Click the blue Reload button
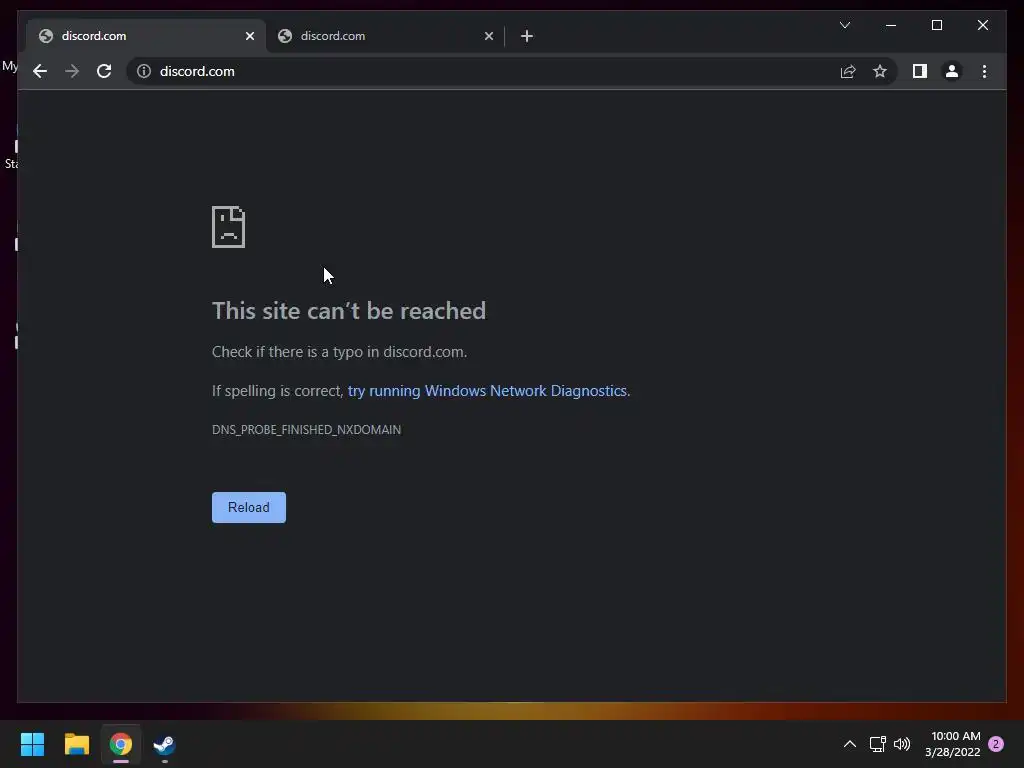Image resolution: width=1024 pixels, height=768 pixels. point(249,507)
